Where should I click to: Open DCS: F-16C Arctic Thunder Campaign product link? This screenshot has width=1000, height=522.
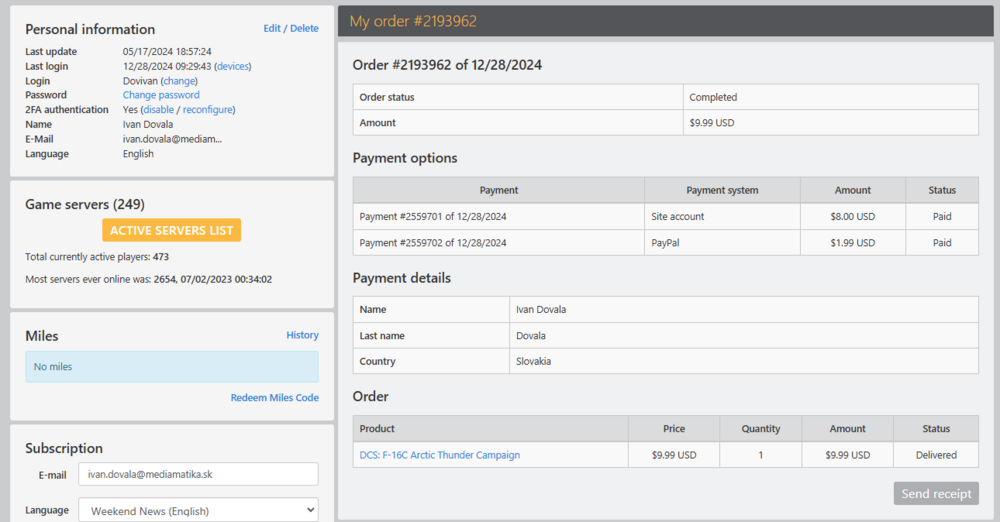[440, 455]
